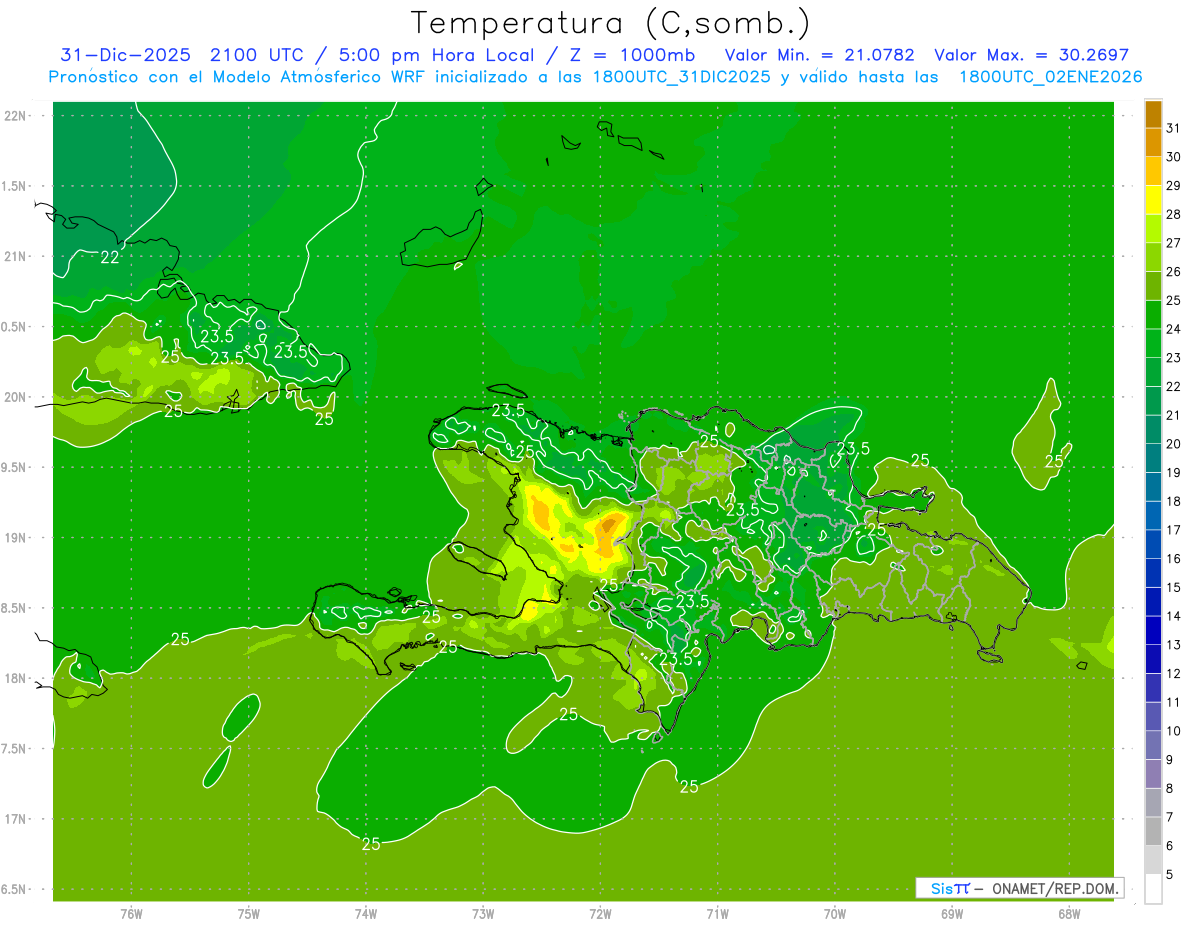Click the '69W' longitude axis label
Image resolution: width=1200 pixels, height=927 pixels.
click(952, 914)
